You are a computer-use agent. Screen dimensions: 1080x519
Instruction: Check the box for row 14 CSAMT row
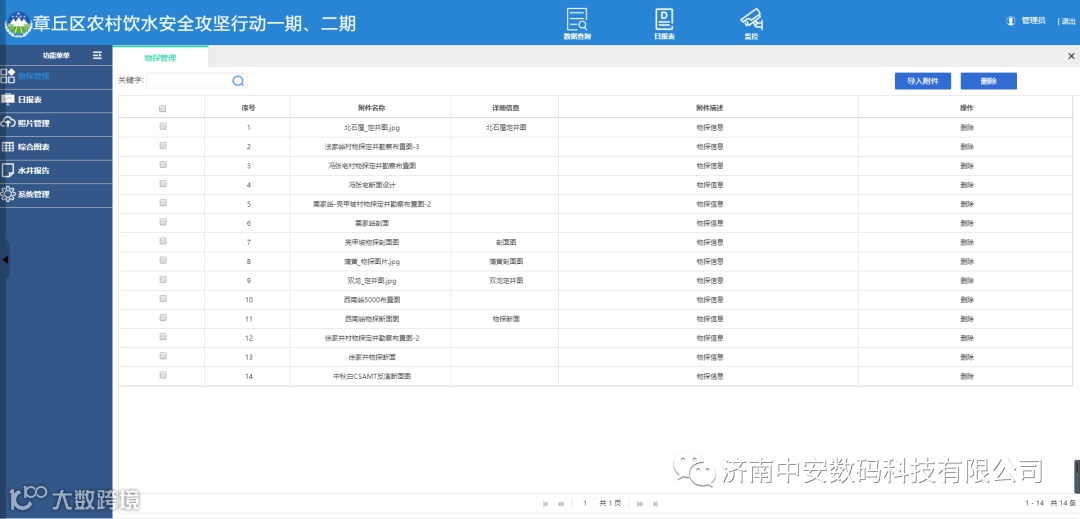click(163, 375)
